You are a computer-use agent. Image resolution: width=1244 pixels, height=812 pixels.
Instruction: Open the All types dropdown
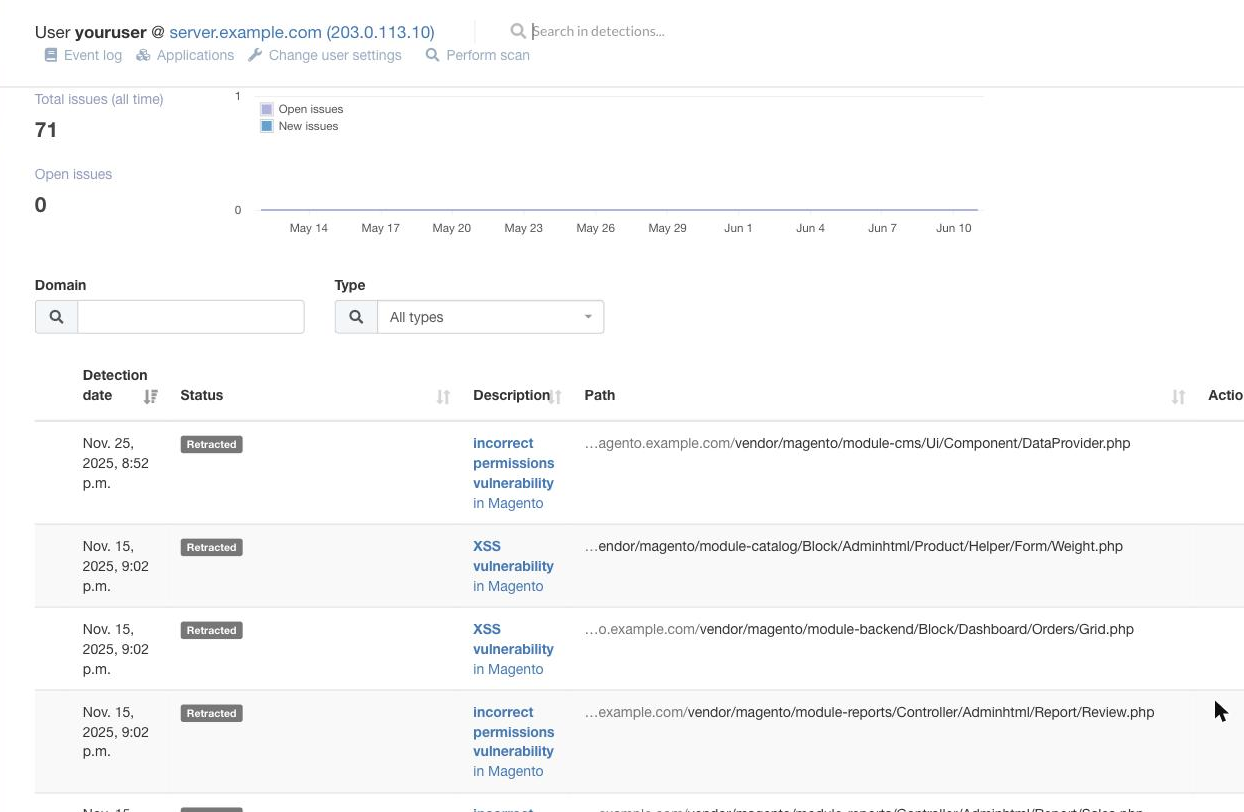coord(490,317)
